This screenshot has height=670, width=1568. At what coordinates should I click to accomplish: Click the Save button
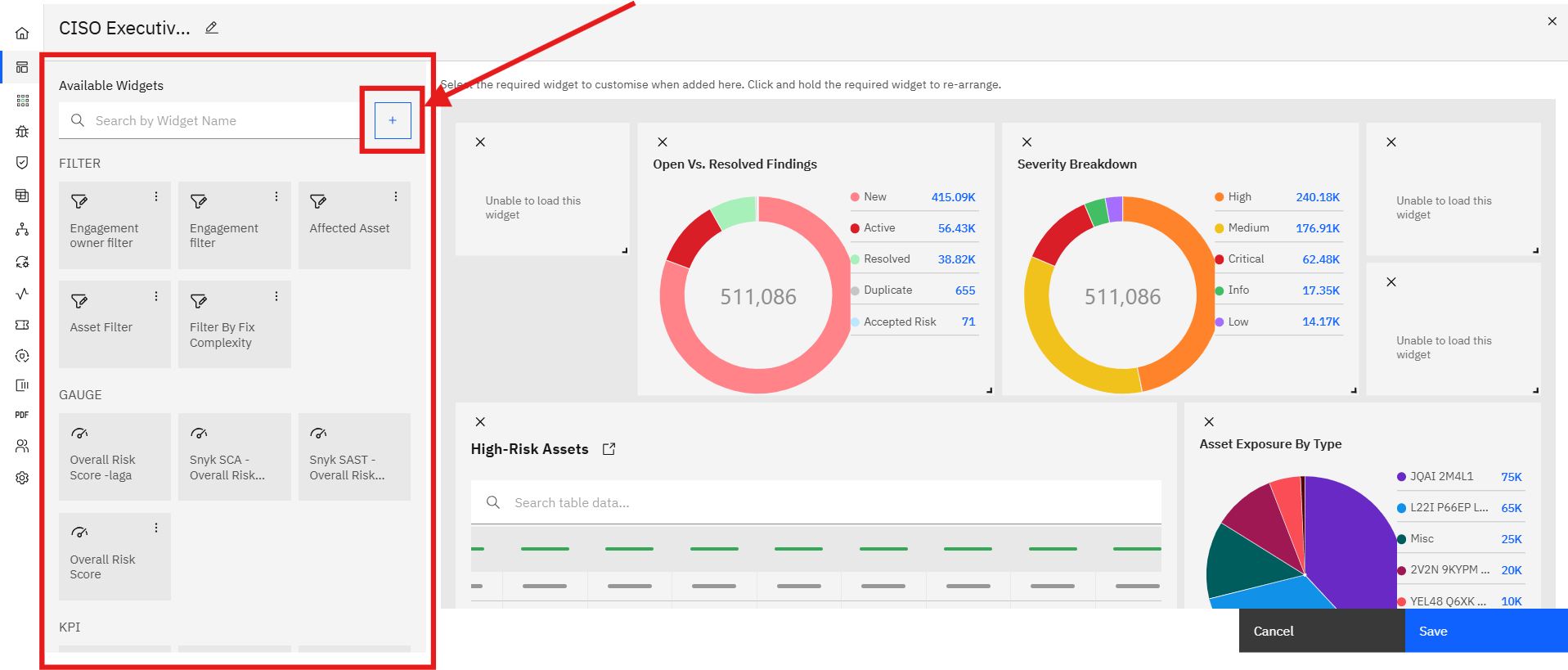point(1486,631)
